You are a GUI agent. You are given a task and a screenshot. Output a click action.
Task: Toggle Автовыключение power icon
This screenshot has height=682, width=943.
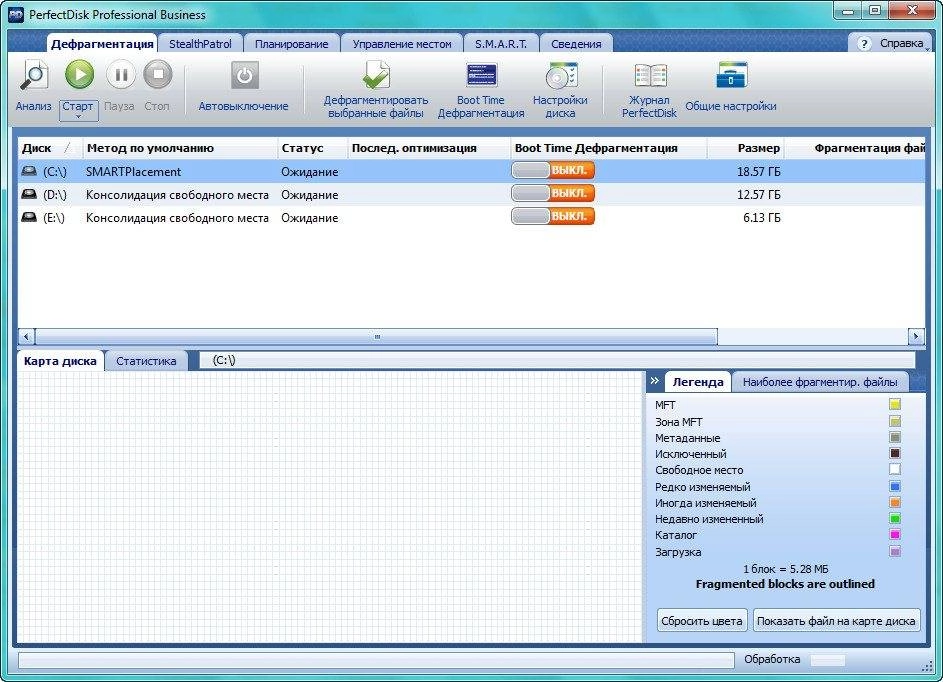click(244, 76)
